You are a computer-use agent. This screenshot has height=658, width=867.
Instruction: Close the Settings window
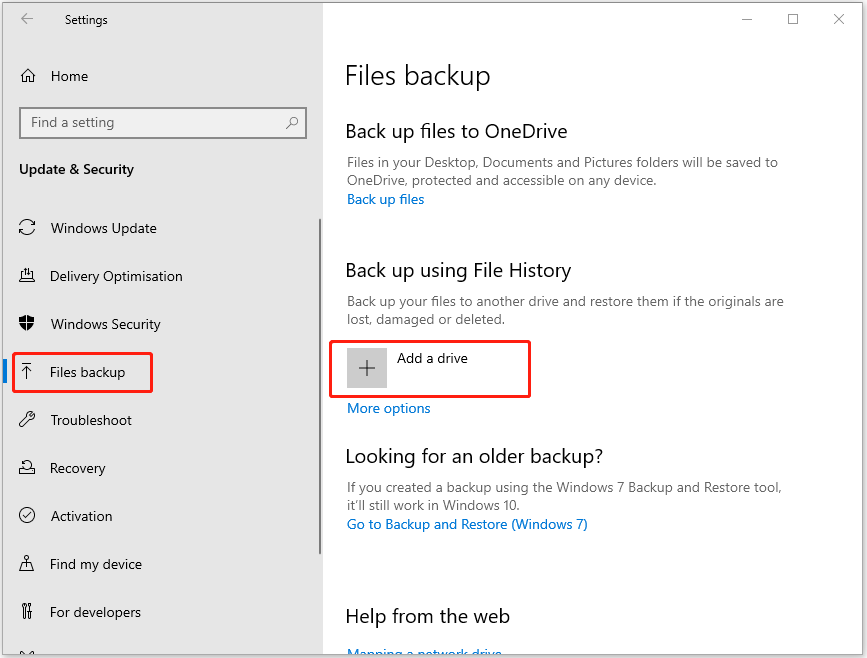tap(839, 19)
